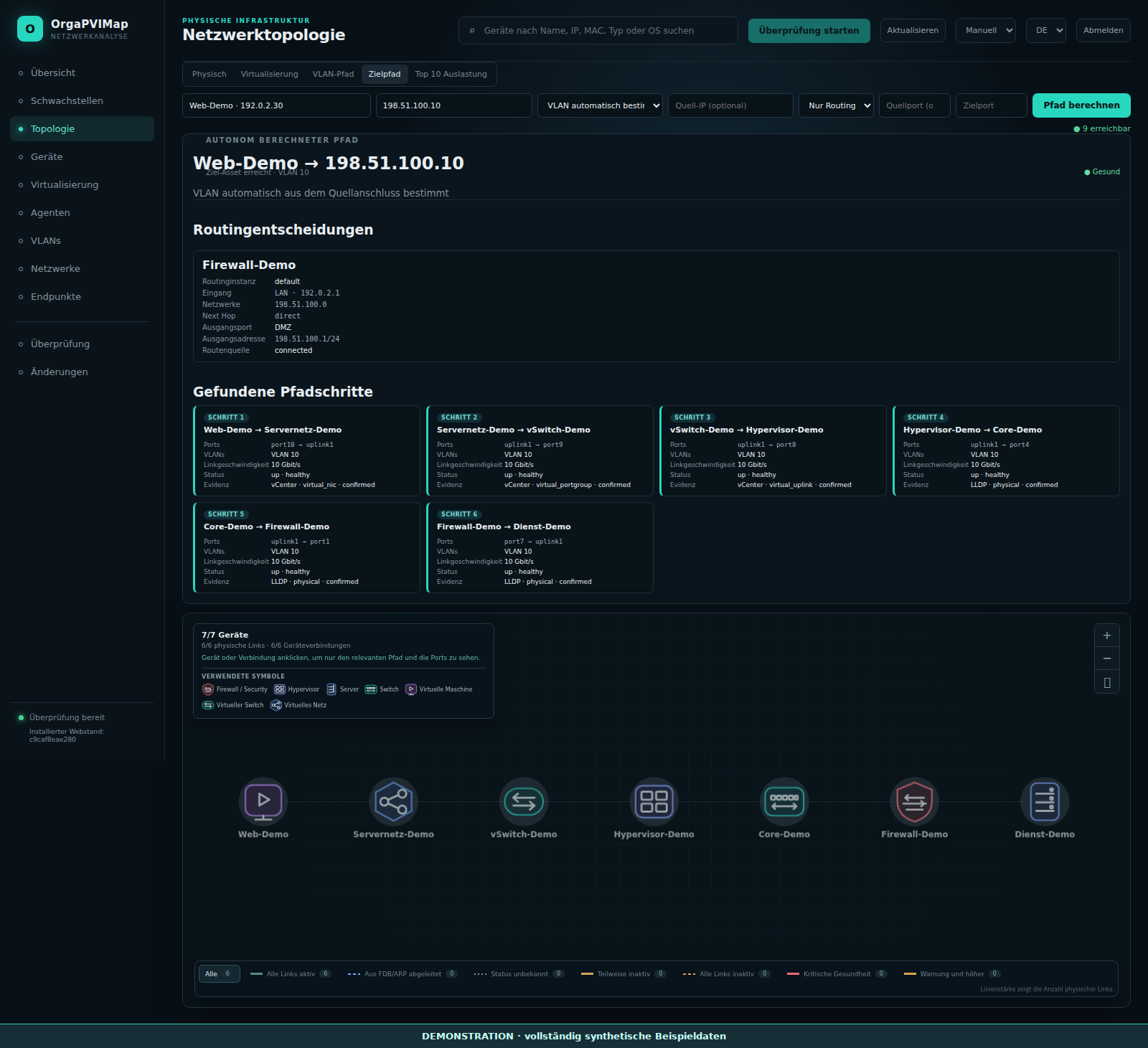1148x1048 pixels.
Task: Open Änderungen in the sidebar
Action: point(82,372)
